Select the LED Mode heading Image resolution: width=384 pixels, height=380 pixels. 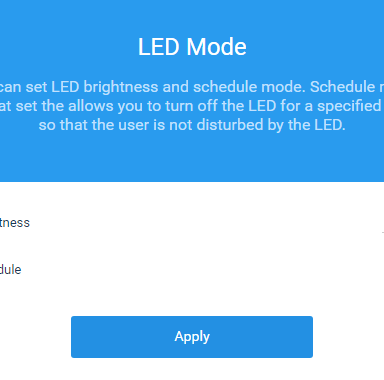point(192,47)
